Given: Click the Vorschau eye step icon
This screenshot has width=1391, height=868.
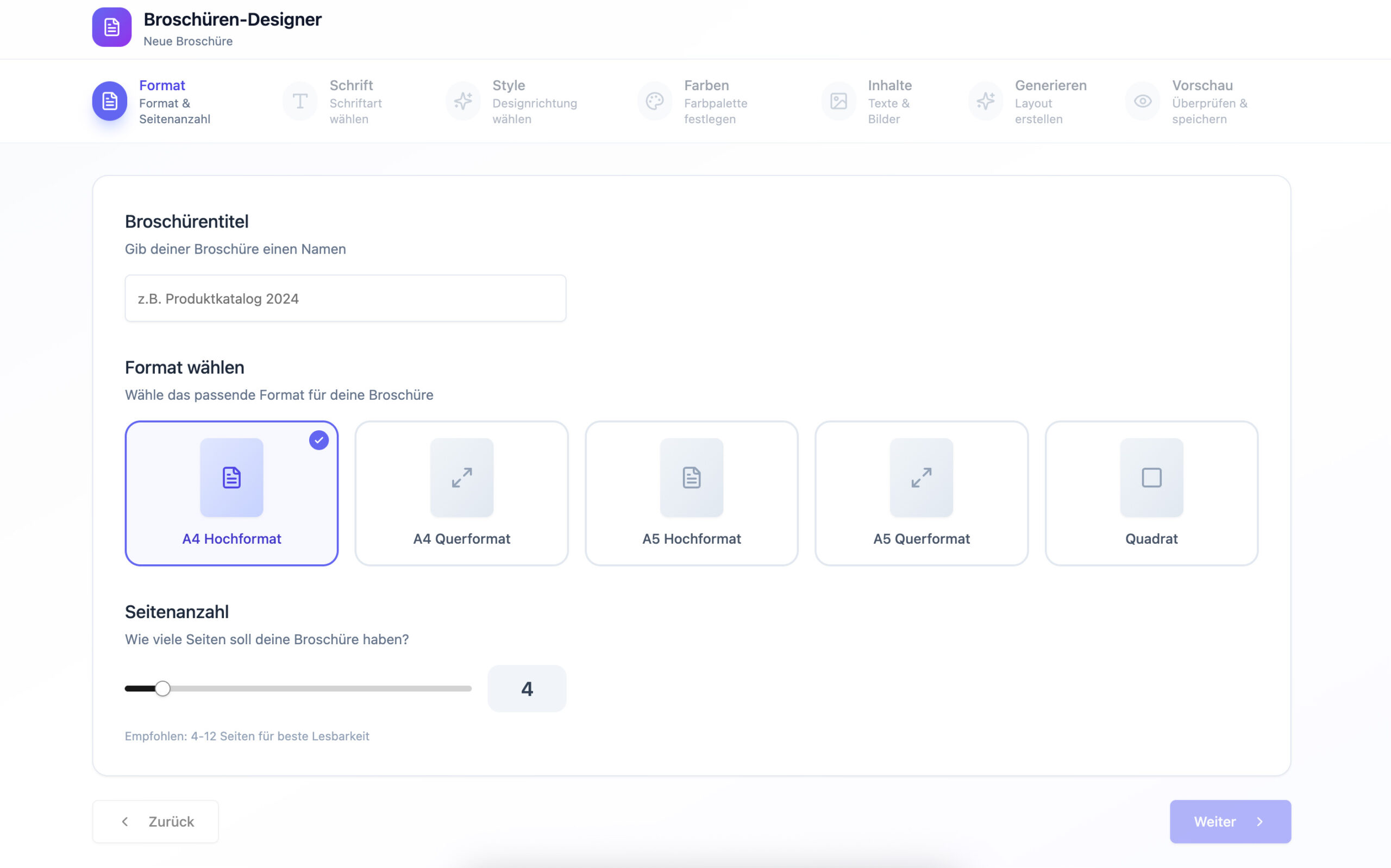Looking at the screenshot, I should click(1143, 101).
